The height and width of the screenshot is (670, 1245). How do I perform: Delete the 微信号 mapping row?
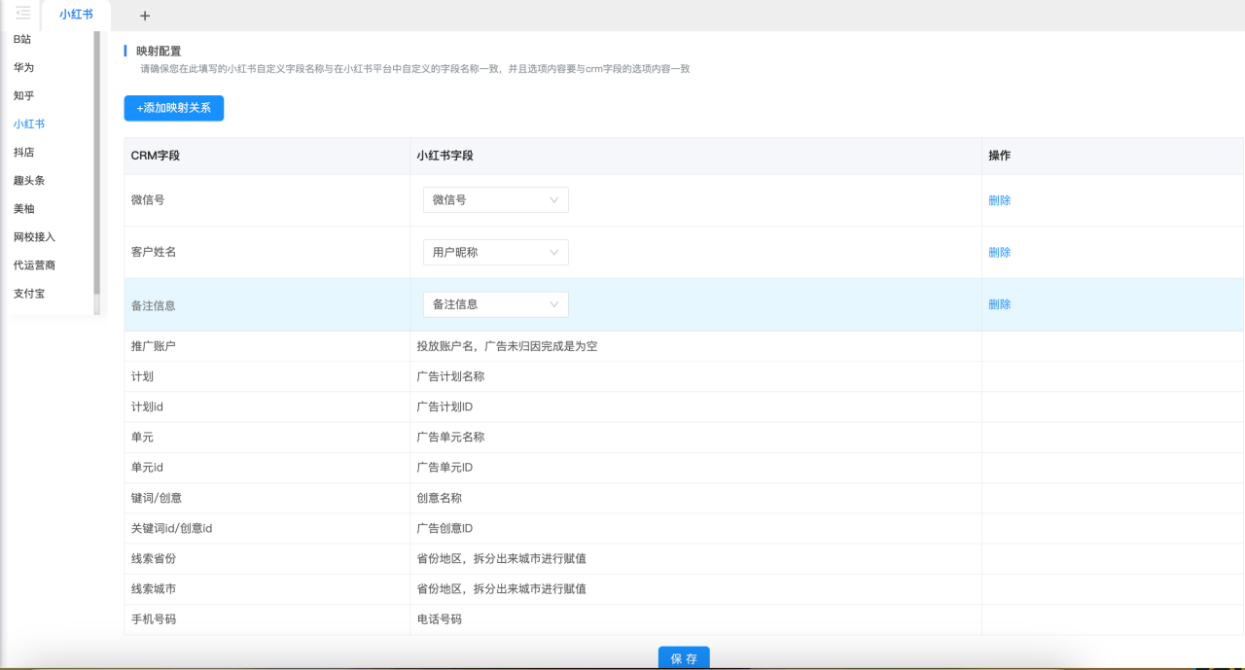(x=999, y=200)
